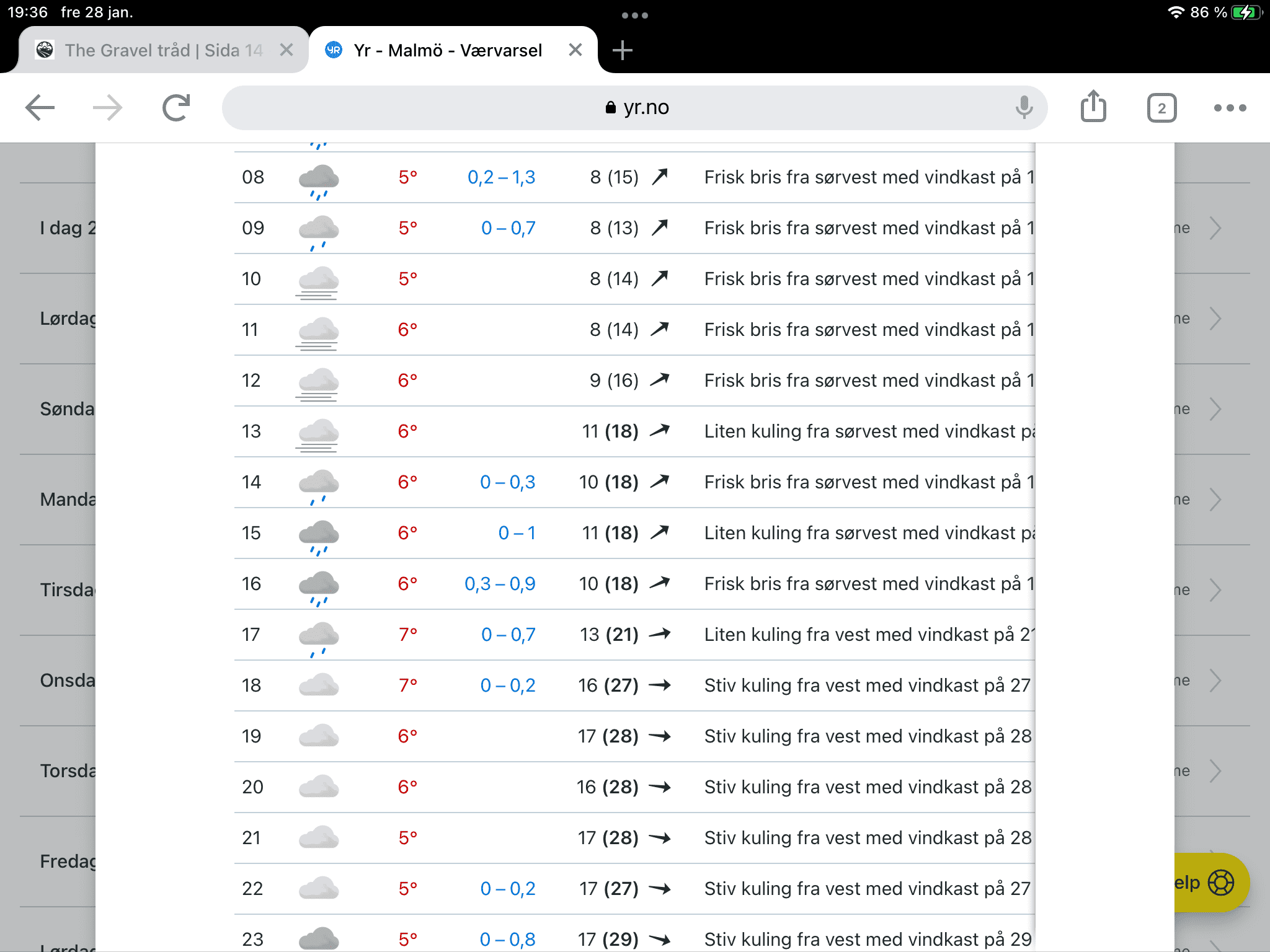Select the Yr - Malmö - Værvarsel tab
Image resolution: width=1270 pixels, height=952 pixels.
point(446,50)
